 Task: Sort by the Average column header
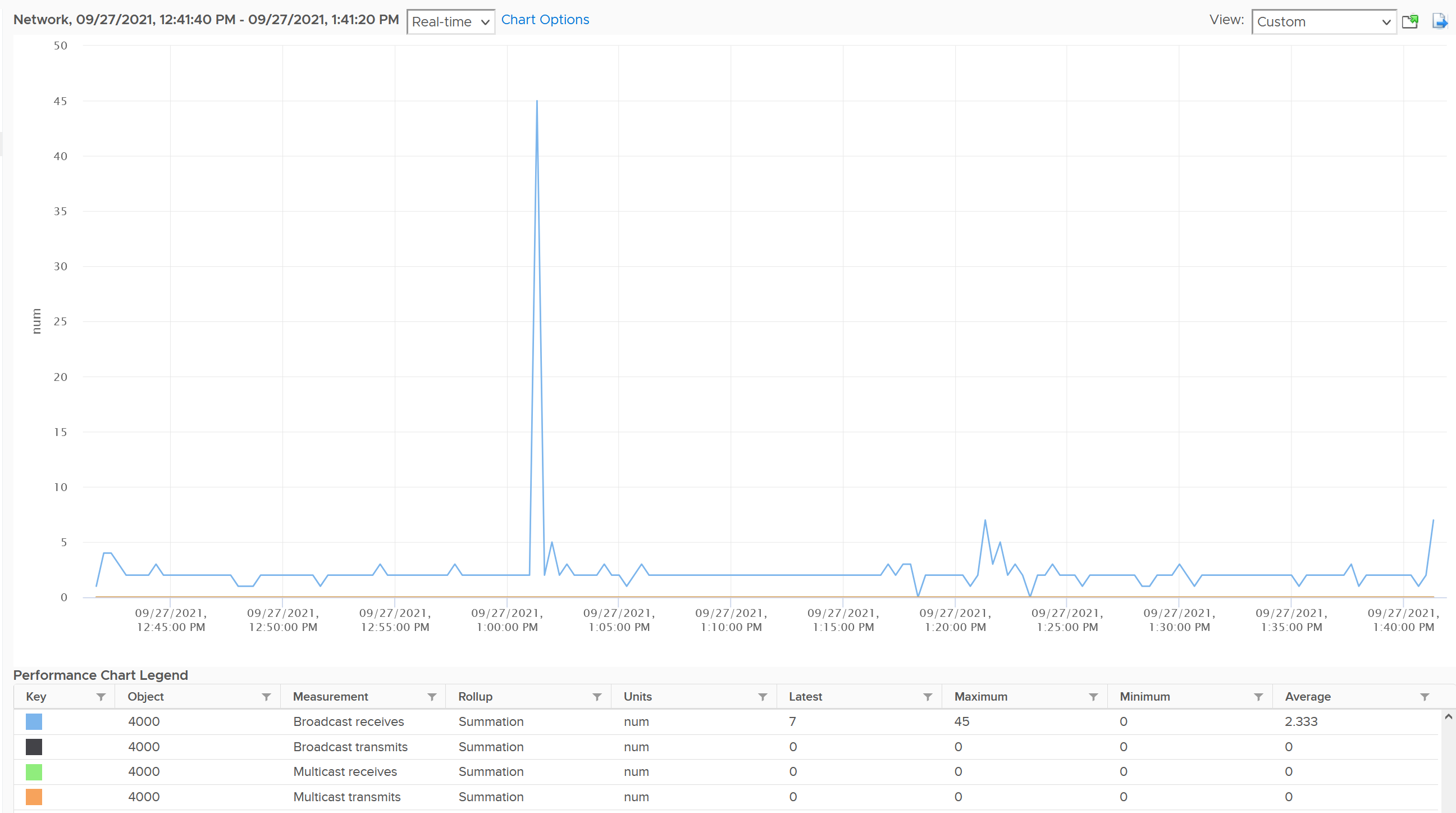1308,697
